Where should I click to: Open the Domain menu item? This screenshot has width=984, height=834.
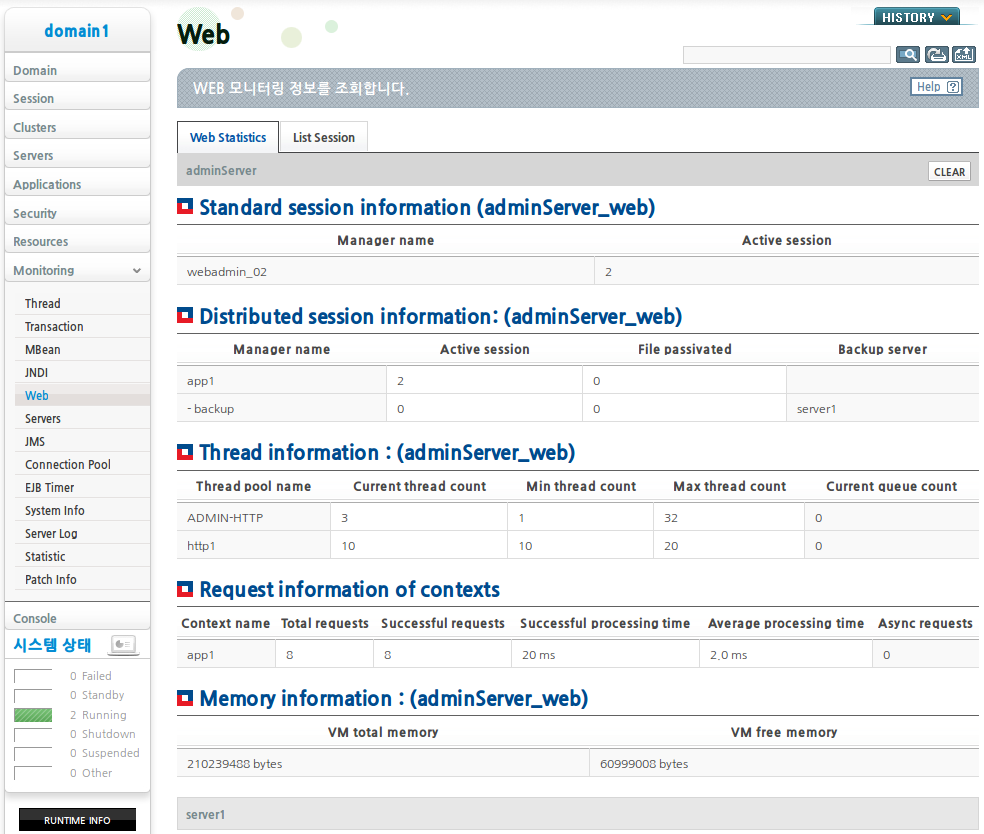[x=77, y=70]
